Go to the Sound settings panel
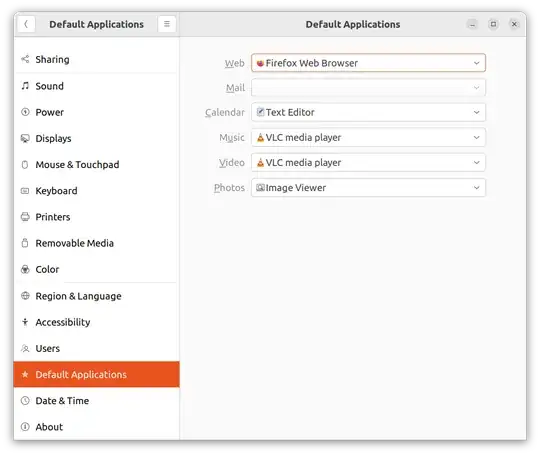Screen dimensions: 540x455 click(96, 86)
